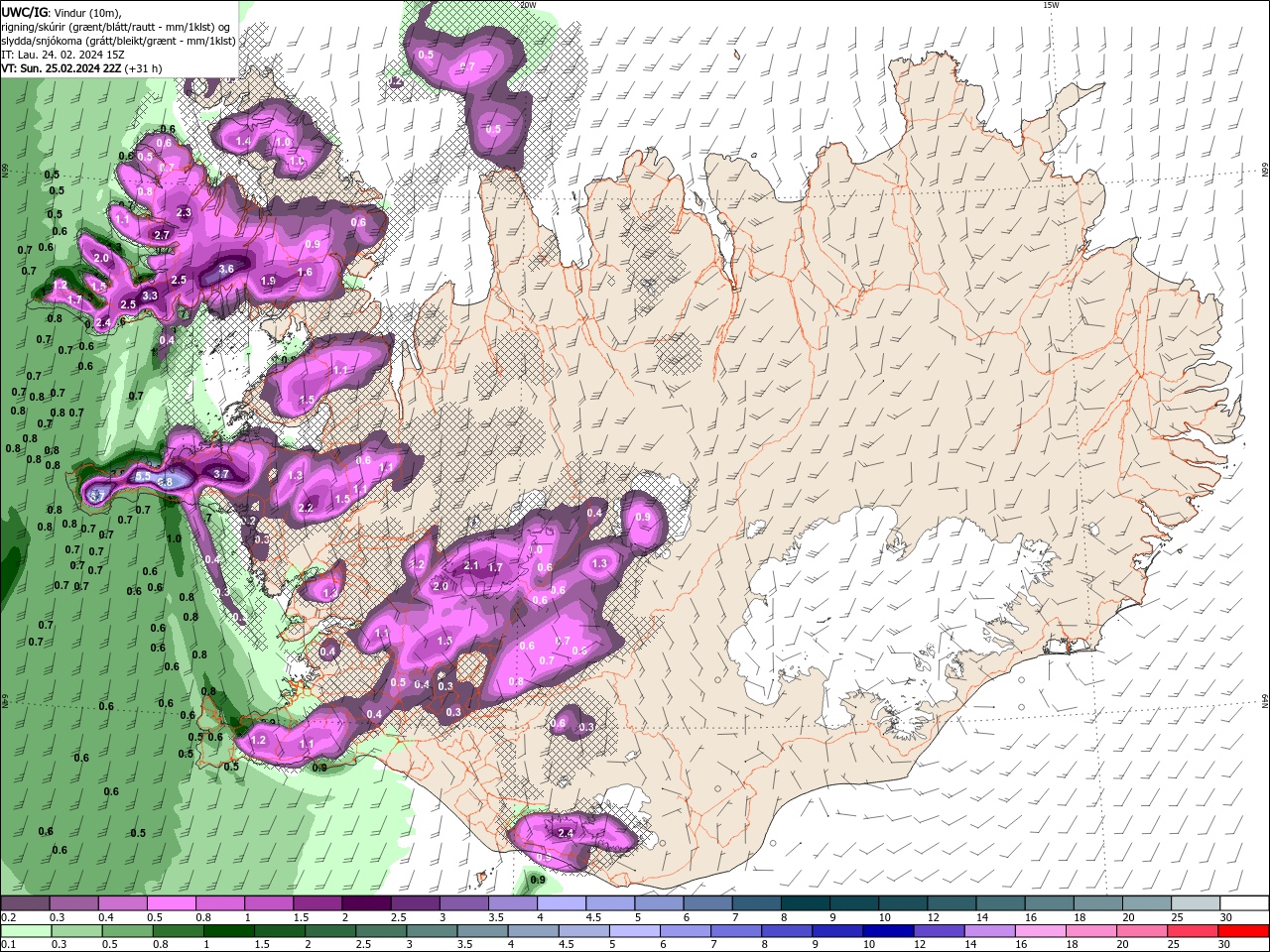Click the light pink 16 rain swatch

[x=1041, y=930]
